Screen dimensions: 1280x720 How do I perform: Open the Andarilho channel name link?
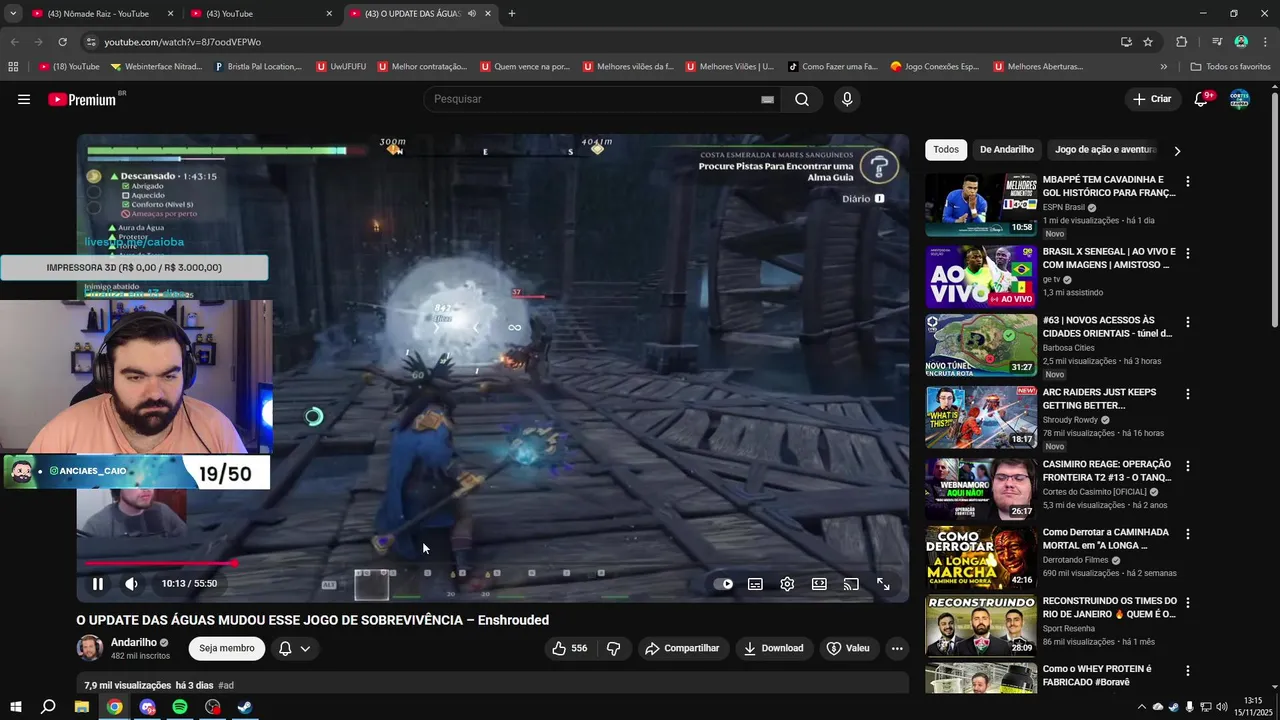134,642
